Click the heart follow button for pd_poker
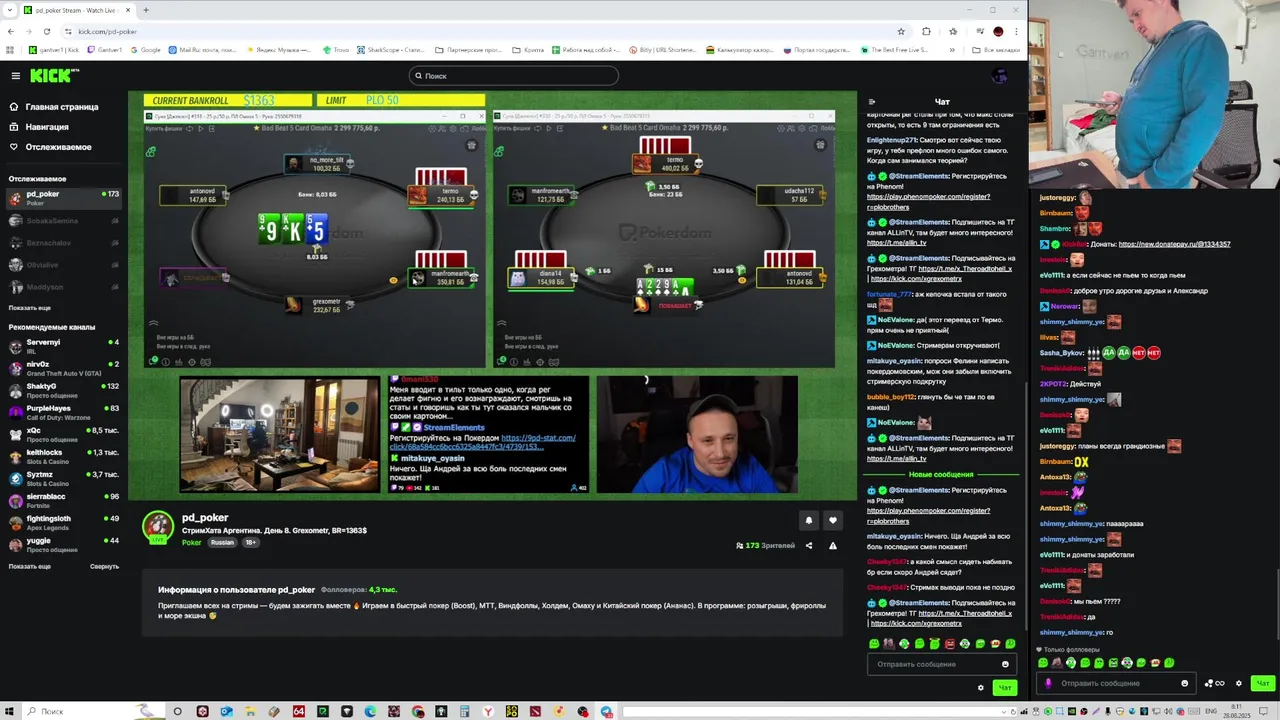The height and width of the screenshot is (720, 1280). (x=833, y=520)
